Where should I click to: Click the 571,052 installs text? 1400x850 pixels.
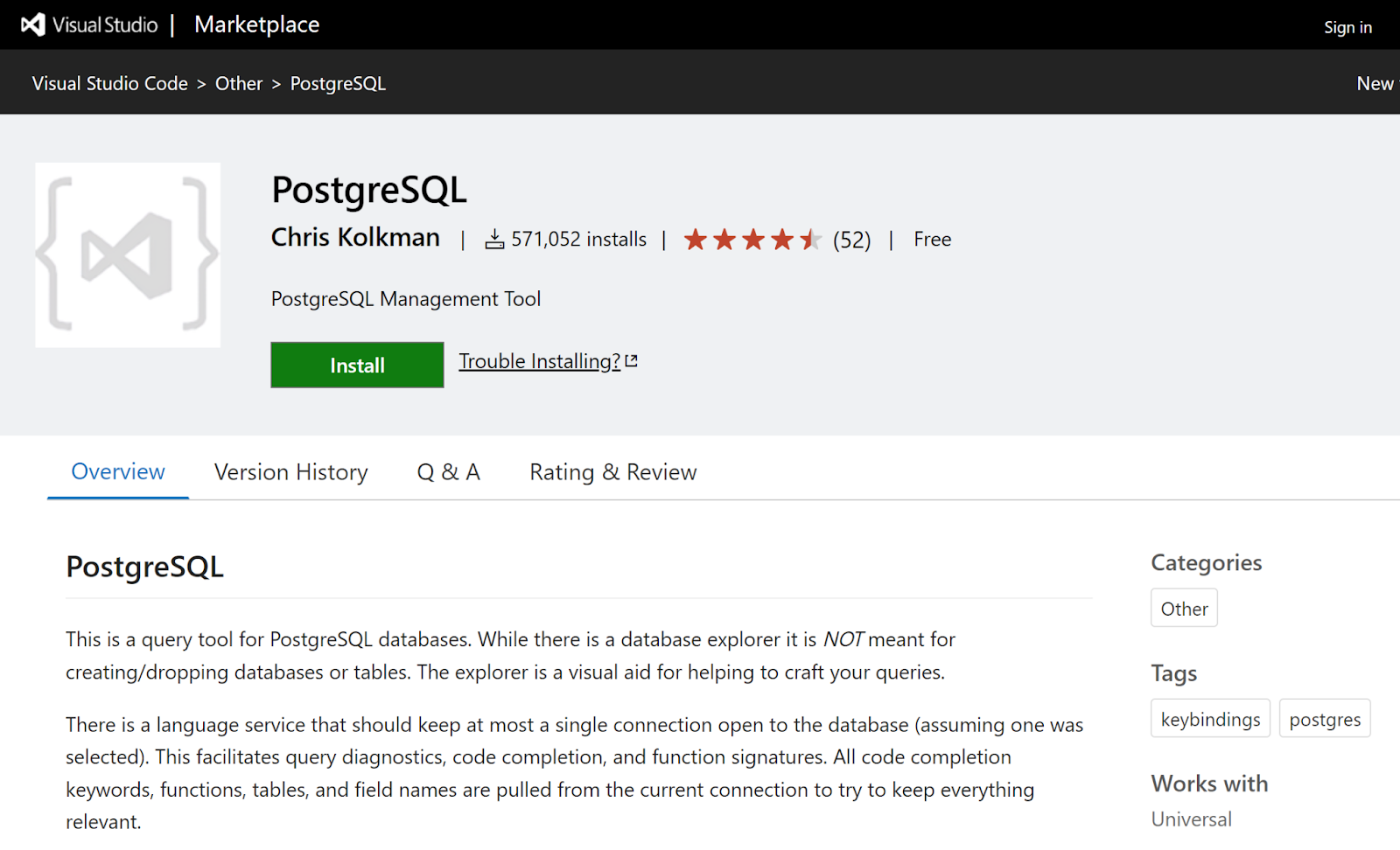(578, 239)
